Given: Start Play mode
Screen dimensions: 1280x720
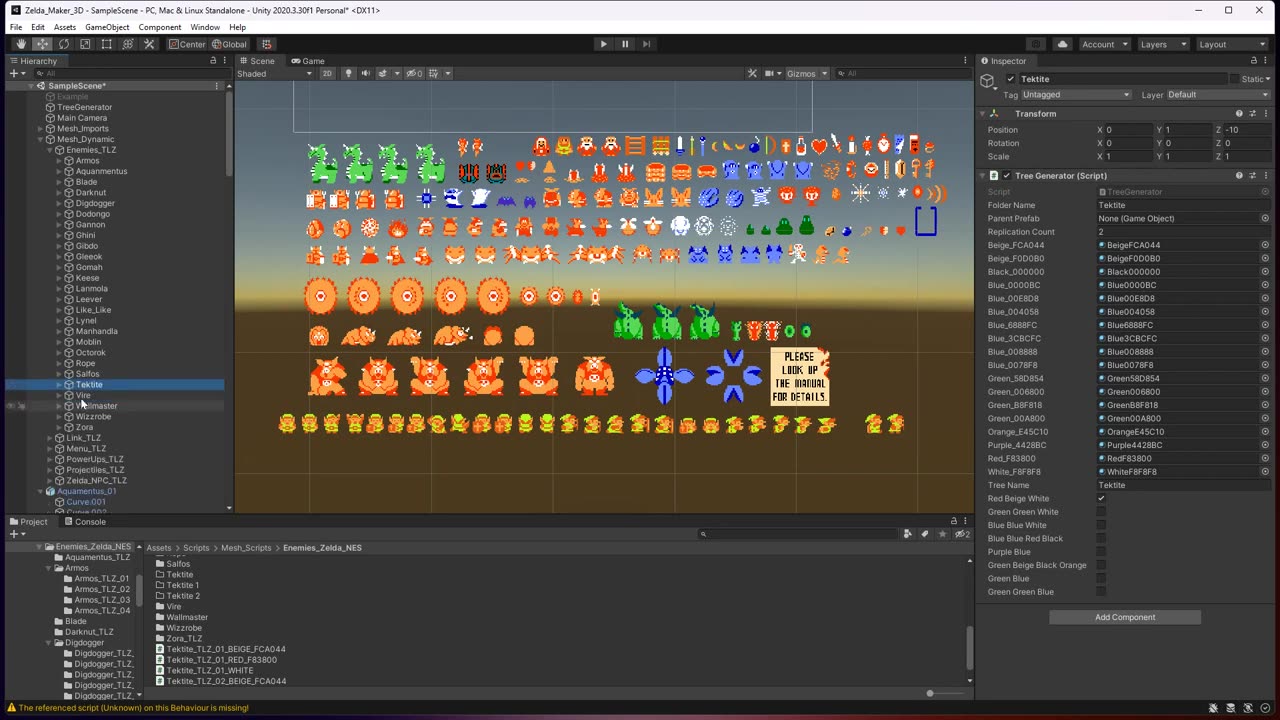Looking at the screenshot, I should pos(603,44).
